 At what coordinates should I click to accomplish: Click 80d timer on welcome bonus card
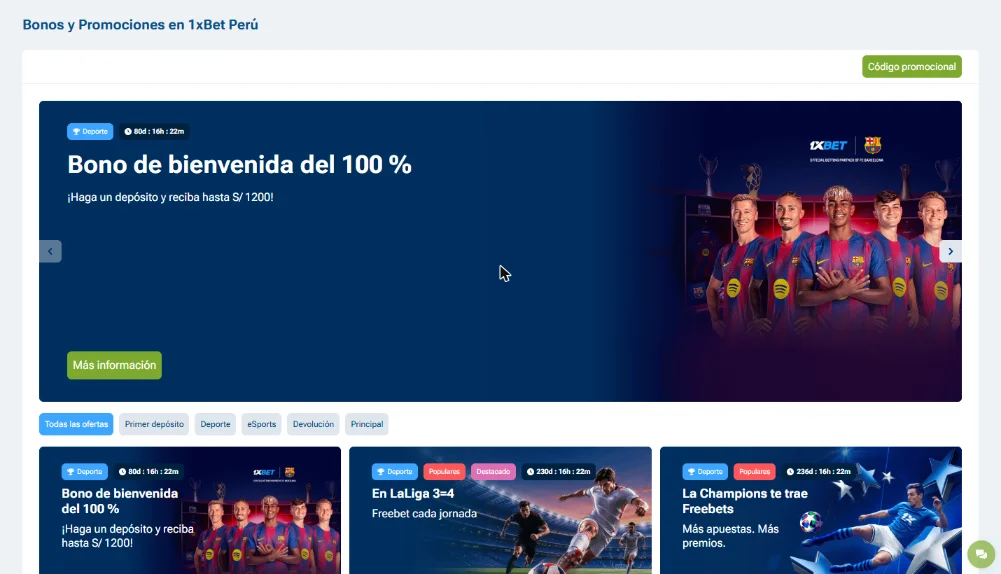tap(149, 472)
